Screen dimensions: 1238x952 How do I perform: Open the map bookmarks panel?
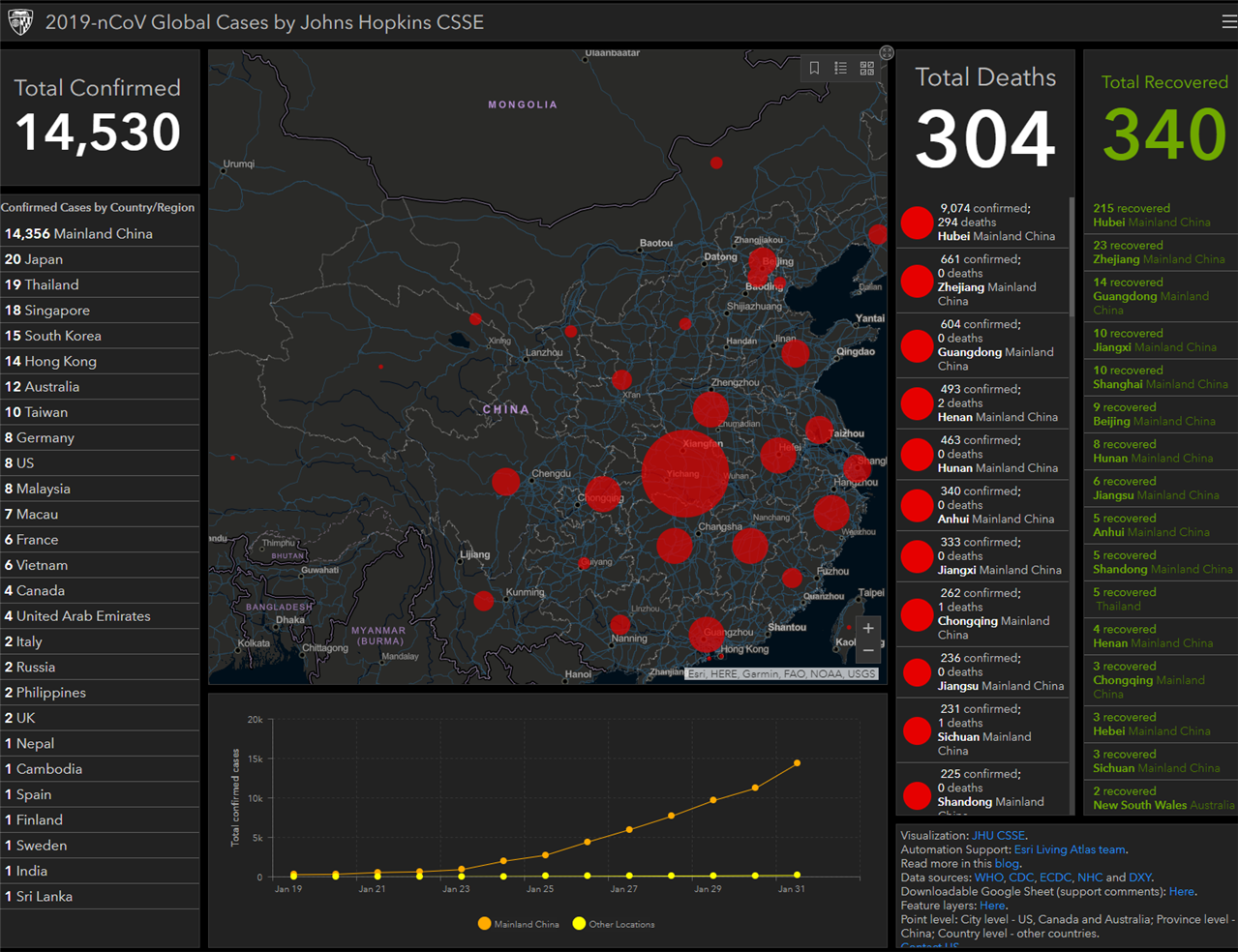814,68
